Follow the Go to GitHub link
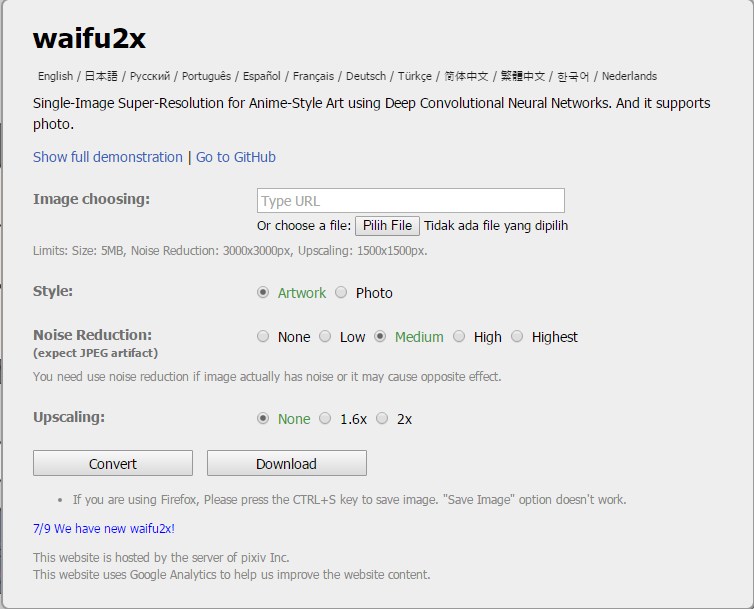The width and height of the screenshot is (754, 609). 236,157
